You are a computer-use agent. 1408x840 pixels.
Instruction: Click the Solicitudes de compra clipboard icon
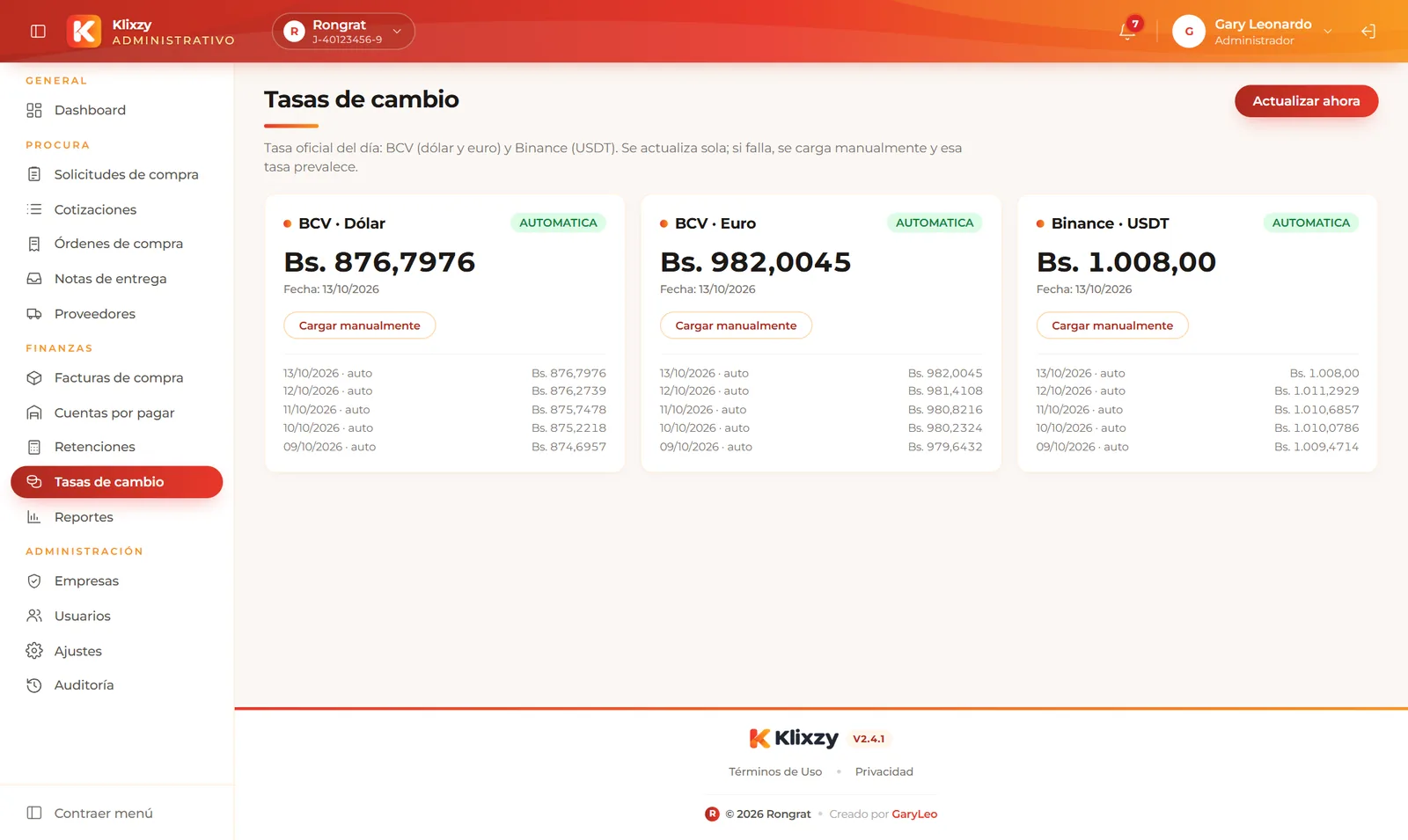34,174
